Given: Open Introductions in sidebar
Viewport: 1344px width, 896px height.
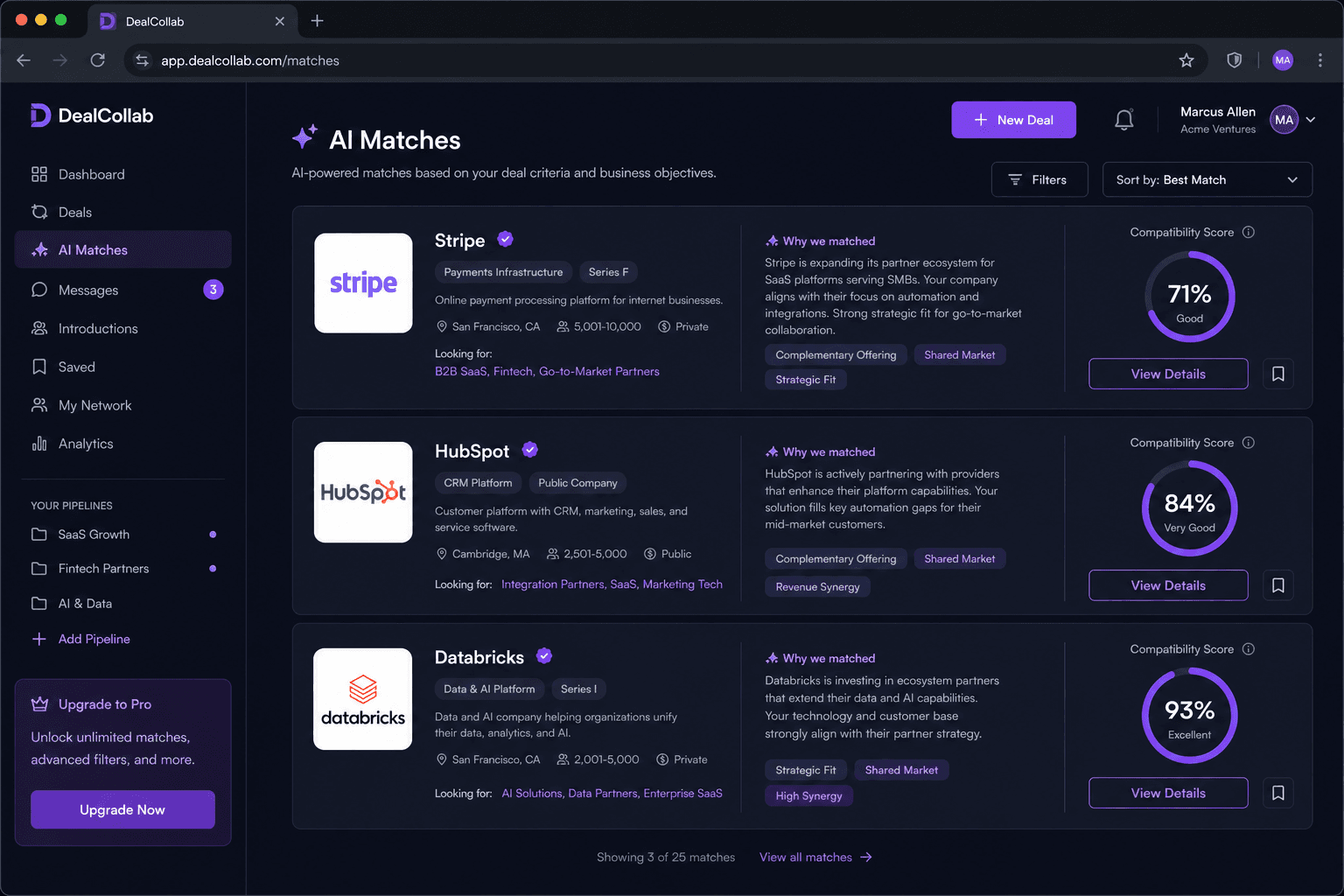Looking at the screenshot, I should (123, 328).
